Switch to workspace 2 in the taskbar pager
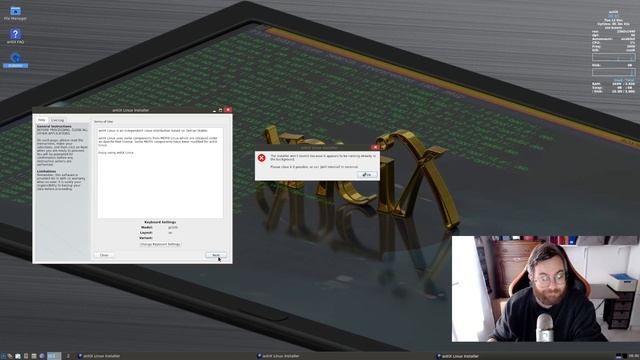The height and width of the screenshot is (360, 640). (x=68, y=356)
